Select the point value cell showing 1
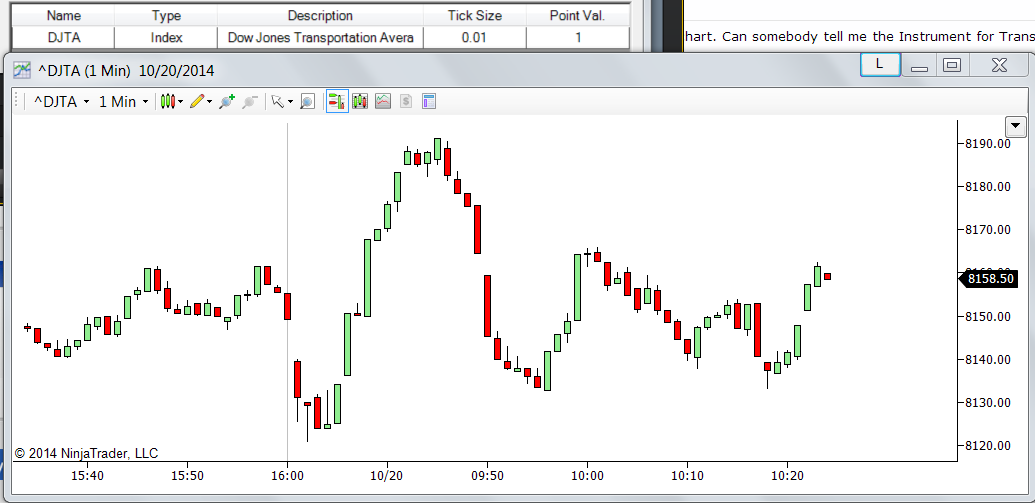1035x503 pixels. 578,38
